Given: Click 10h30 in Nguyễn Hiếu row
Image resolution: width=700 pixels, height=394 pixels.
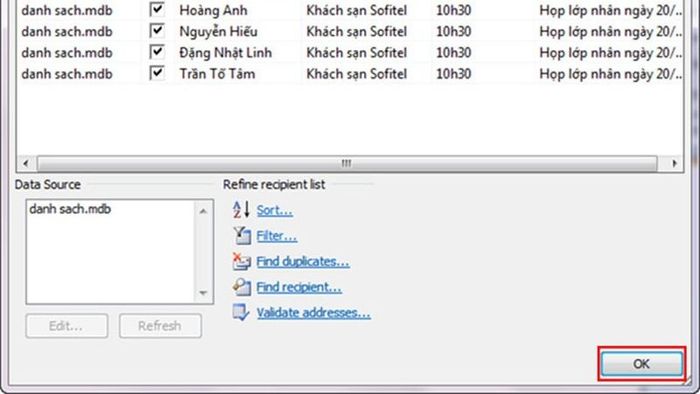Looking at the screenshot, I should click(x=454, y=32).
